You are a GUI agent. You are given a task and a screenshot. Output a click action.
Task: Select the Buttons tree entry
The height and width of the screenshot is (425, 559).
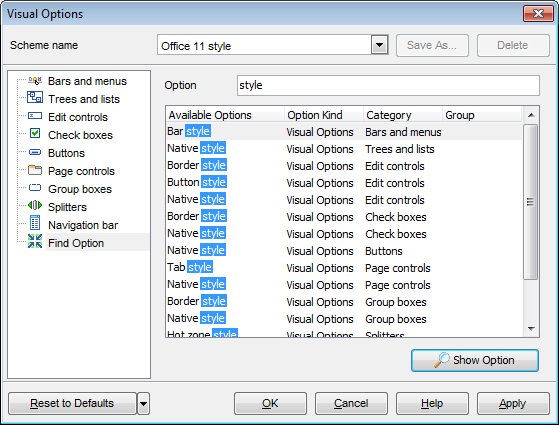[66, 153]
